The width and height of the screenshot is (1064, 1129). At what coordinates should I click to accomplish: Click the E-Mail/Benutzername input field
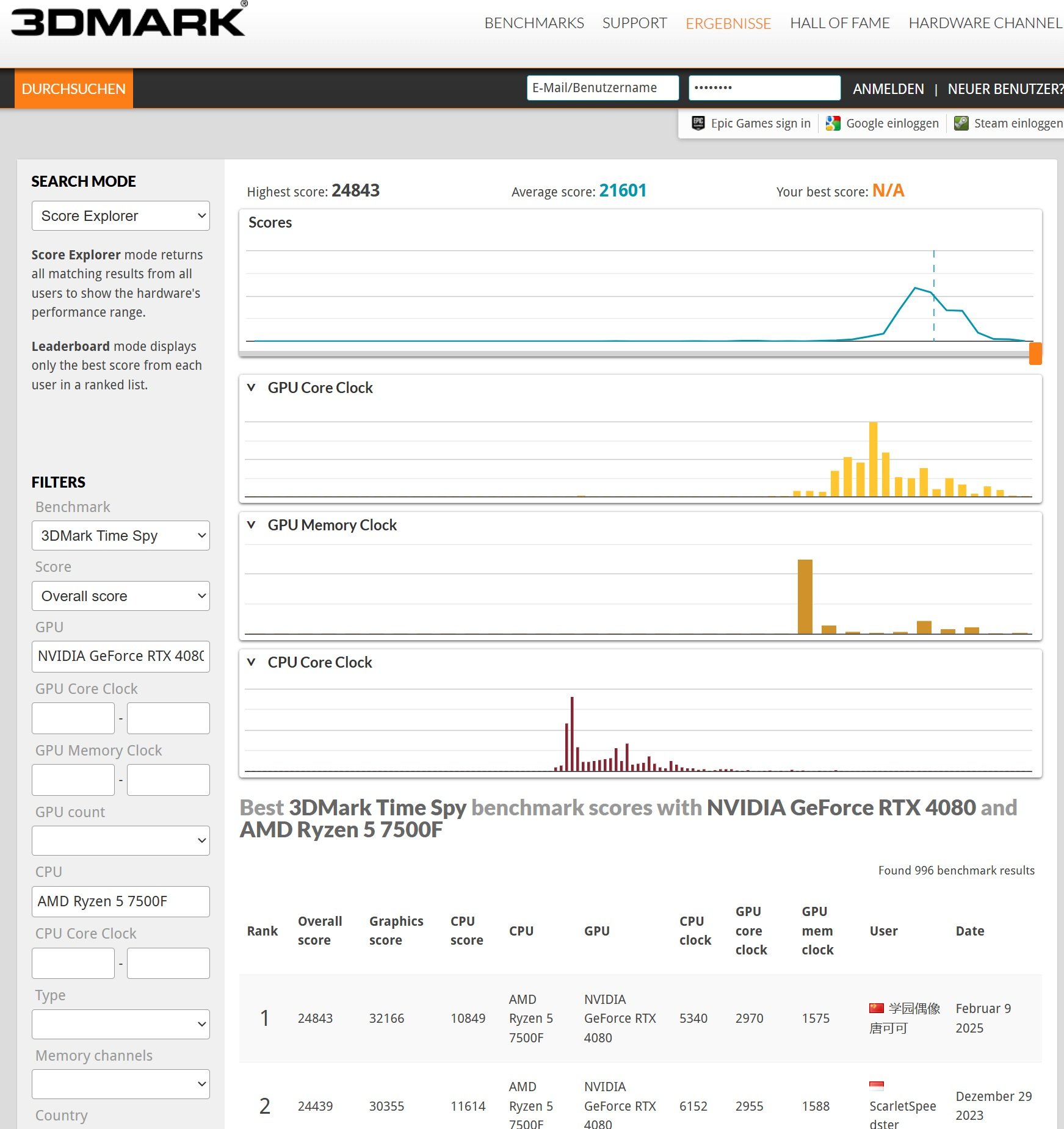tap(603, 88)
